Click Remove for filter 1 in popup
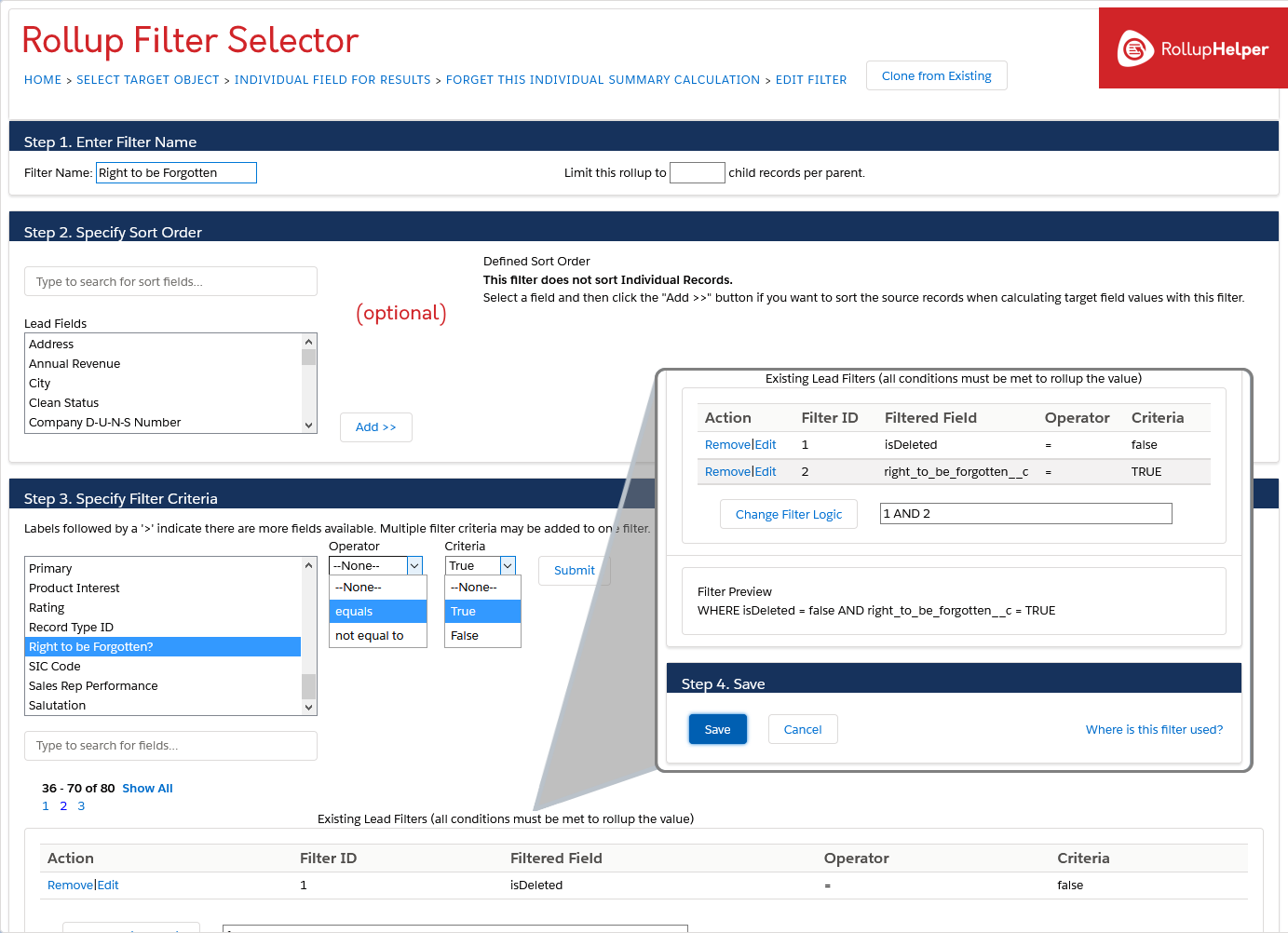 pyautogui.click(x=727, y=445)
